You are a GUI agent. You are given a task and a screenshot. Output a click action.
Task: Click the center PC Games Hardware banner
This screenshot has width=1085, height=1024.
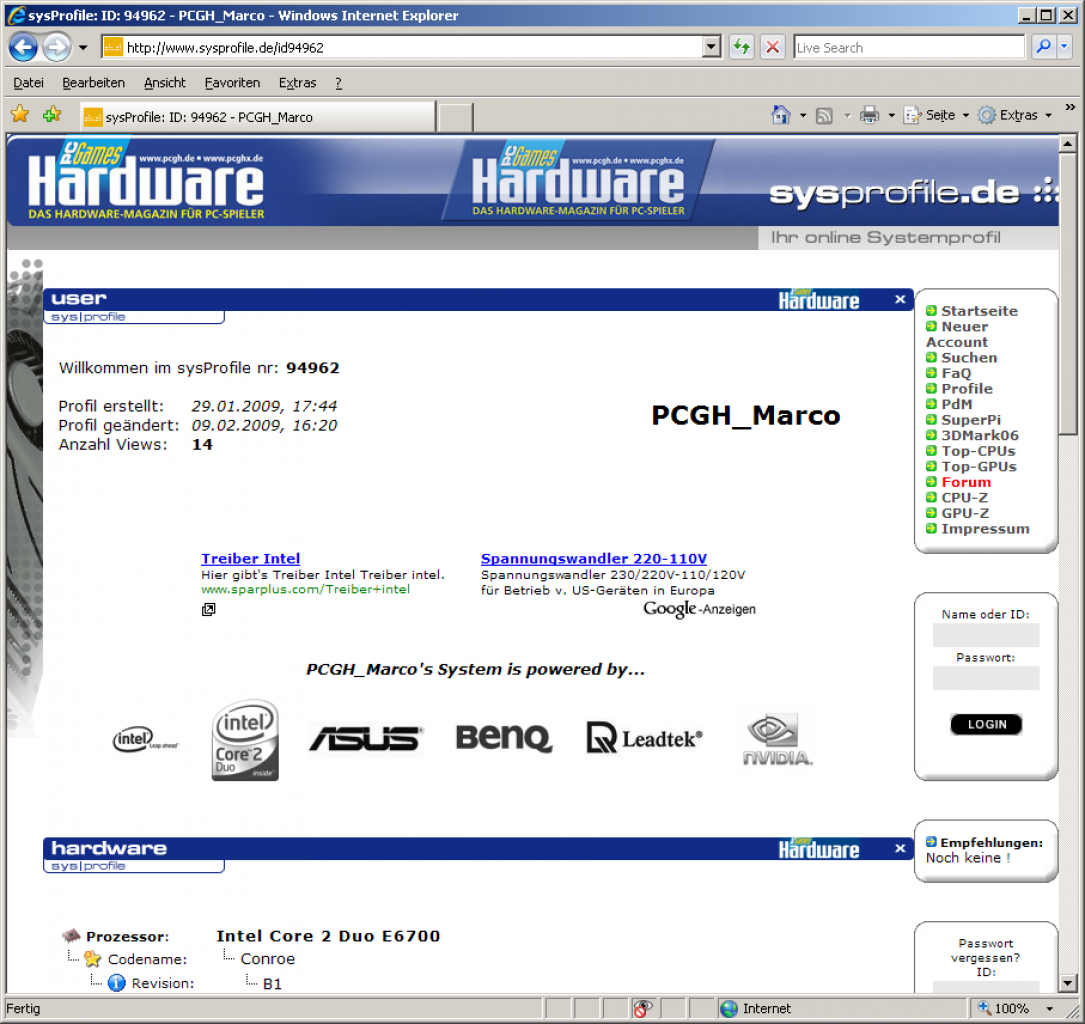click(x=578, y=180)
